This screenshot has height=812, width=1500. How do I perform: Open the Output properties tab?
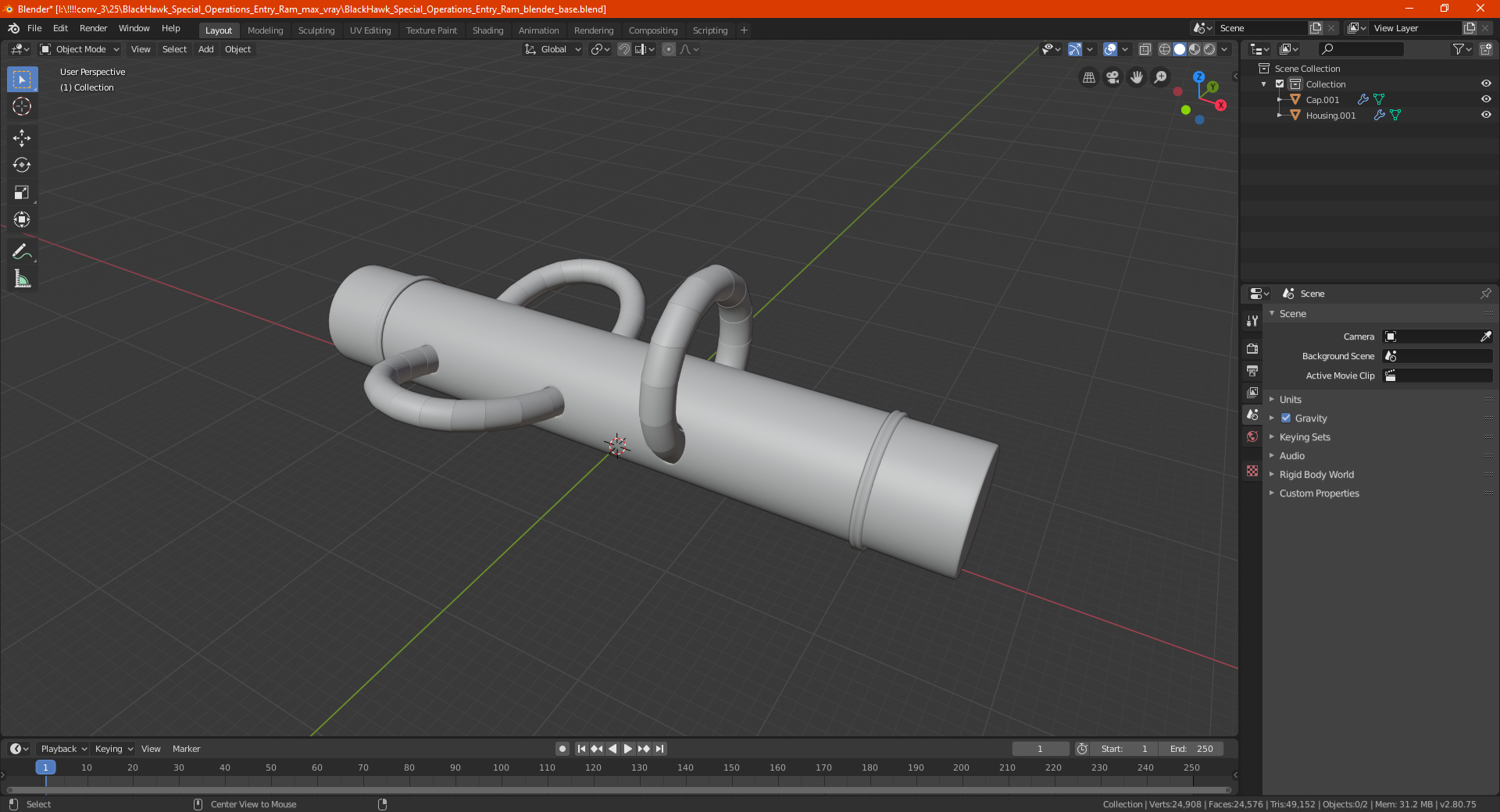(x=1252, y=370)
